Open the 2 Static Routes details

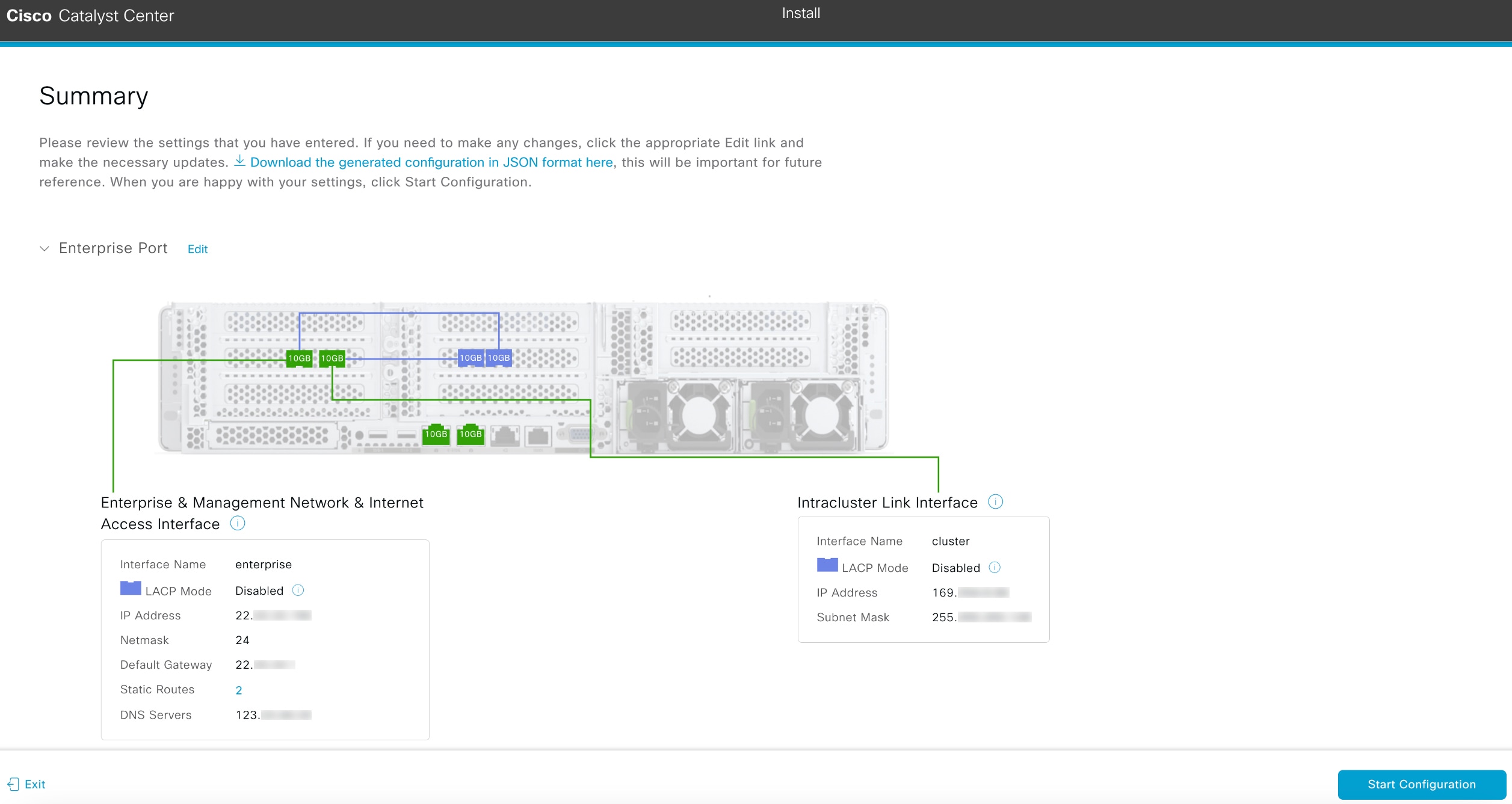239,690
